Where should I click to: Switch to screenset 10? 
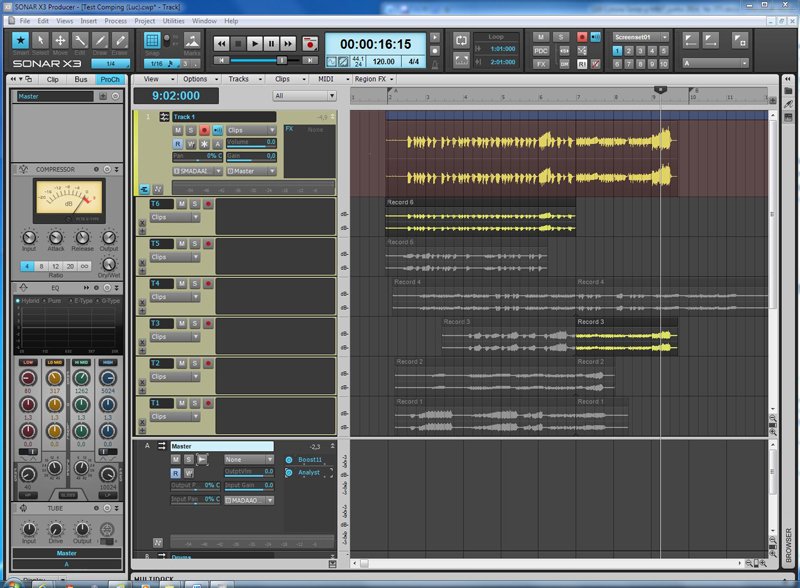pos(663,64)
